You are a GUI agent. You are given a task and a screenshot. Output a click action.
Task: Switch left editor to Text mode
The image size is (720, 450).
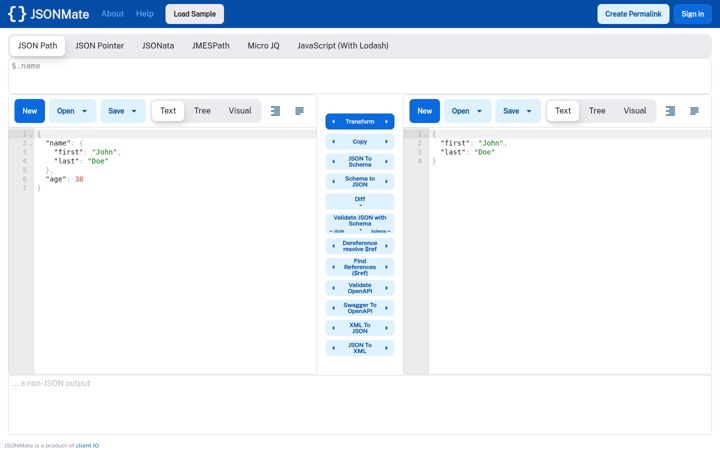coord(168,111)
